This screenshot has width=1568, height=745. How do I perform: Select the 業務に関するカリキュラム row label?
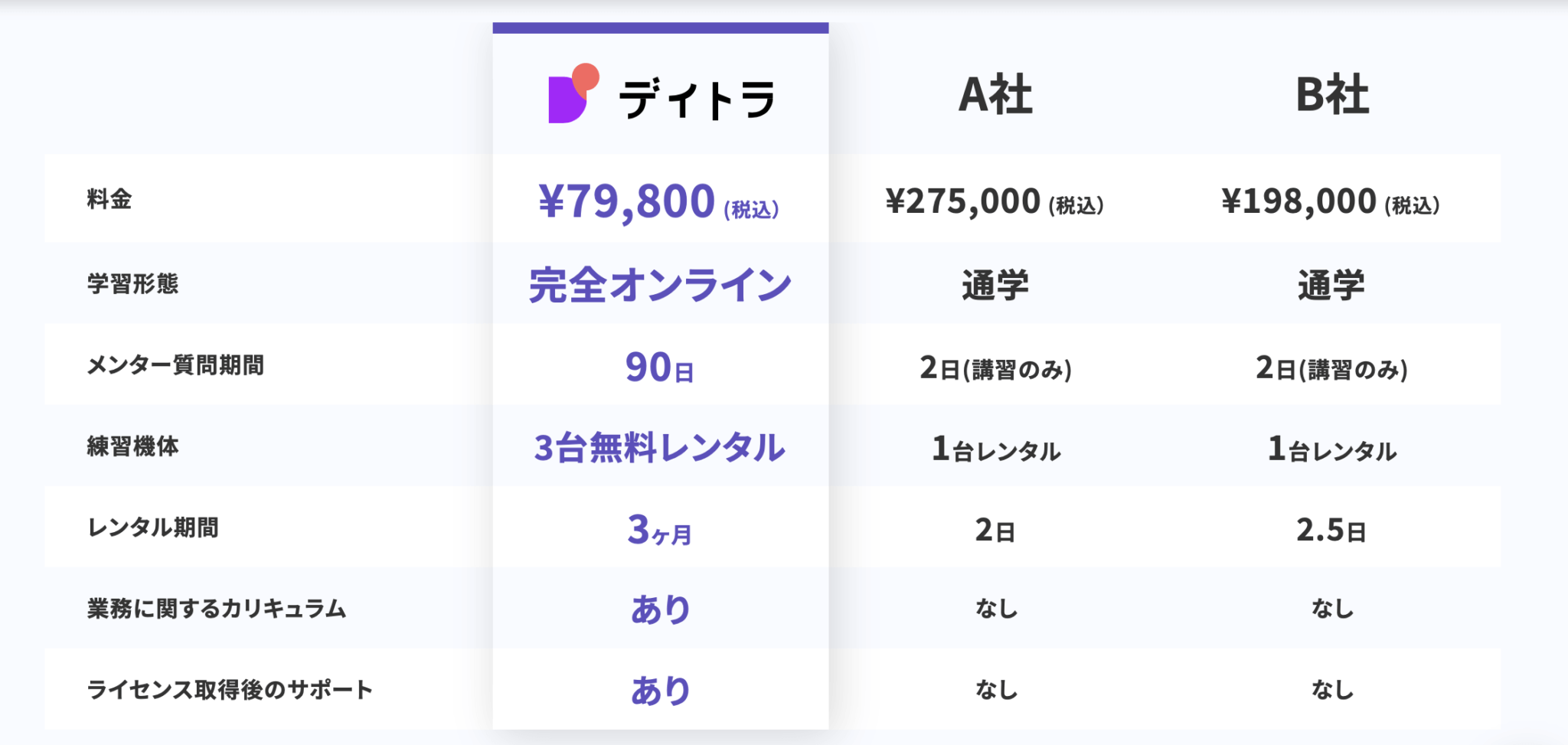(x=217, y=609)
